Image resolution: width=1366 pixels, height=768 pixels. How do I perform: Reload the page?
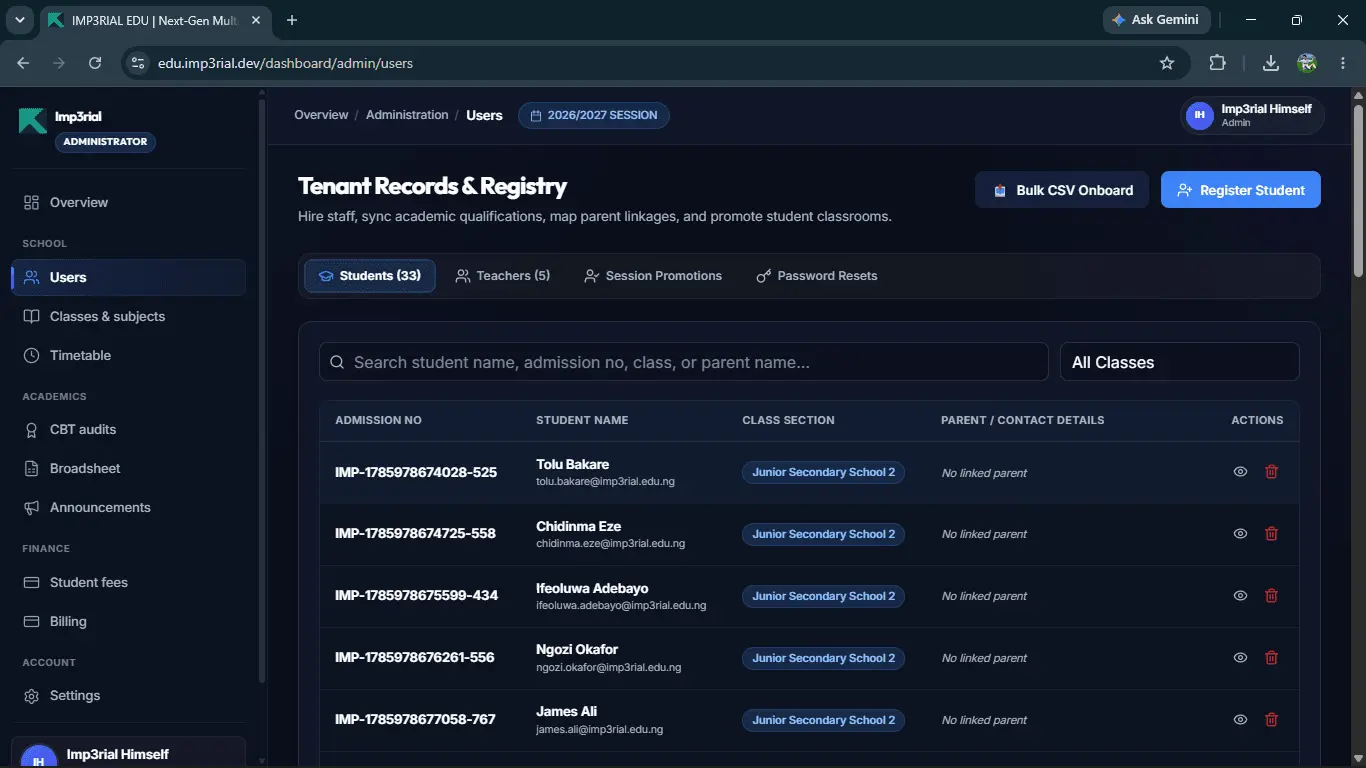95,63
